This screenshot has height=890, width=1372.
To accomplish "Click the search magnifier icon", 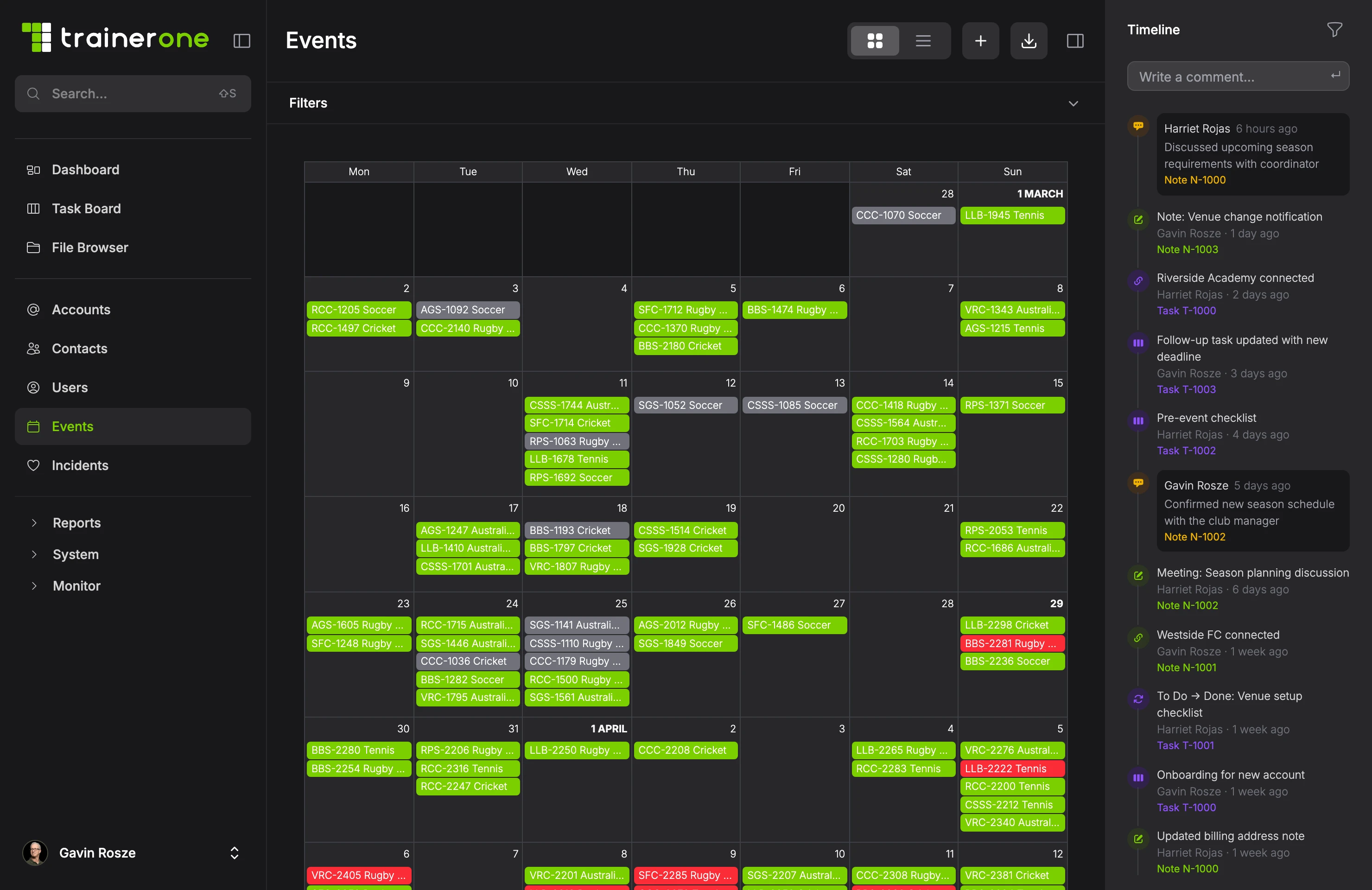I will [x=33, y=93].
